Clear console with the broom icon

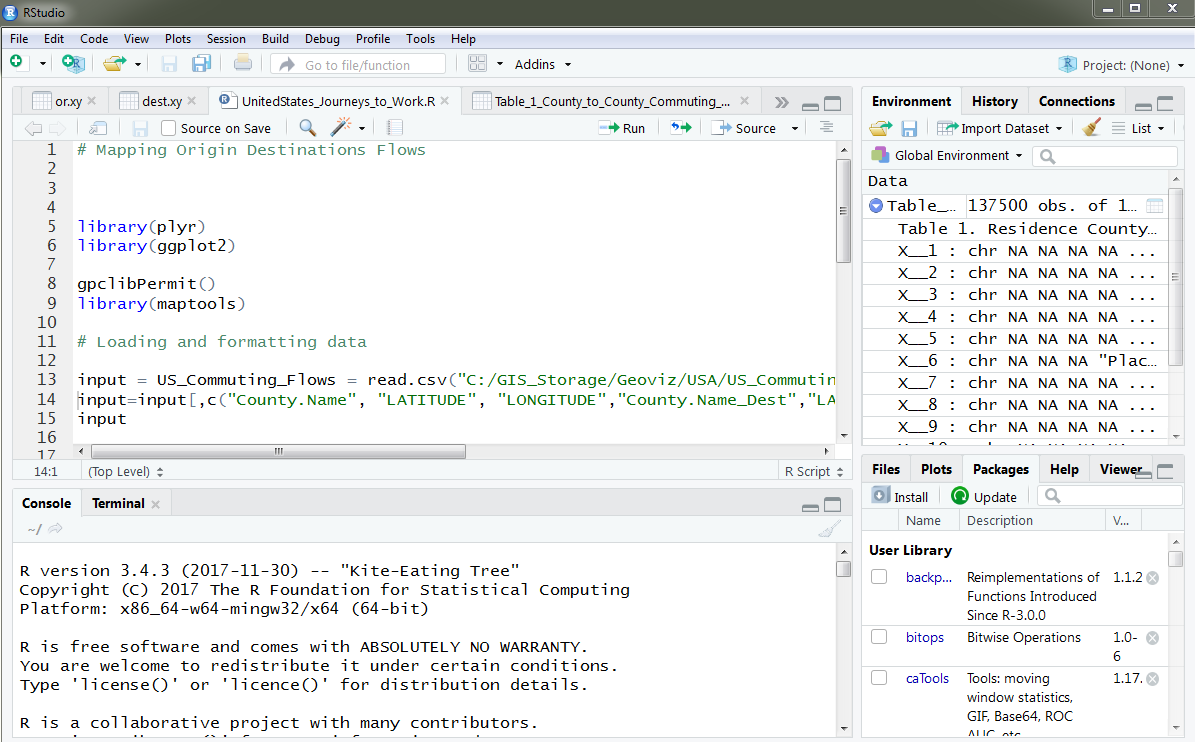[x=829, y=530]
